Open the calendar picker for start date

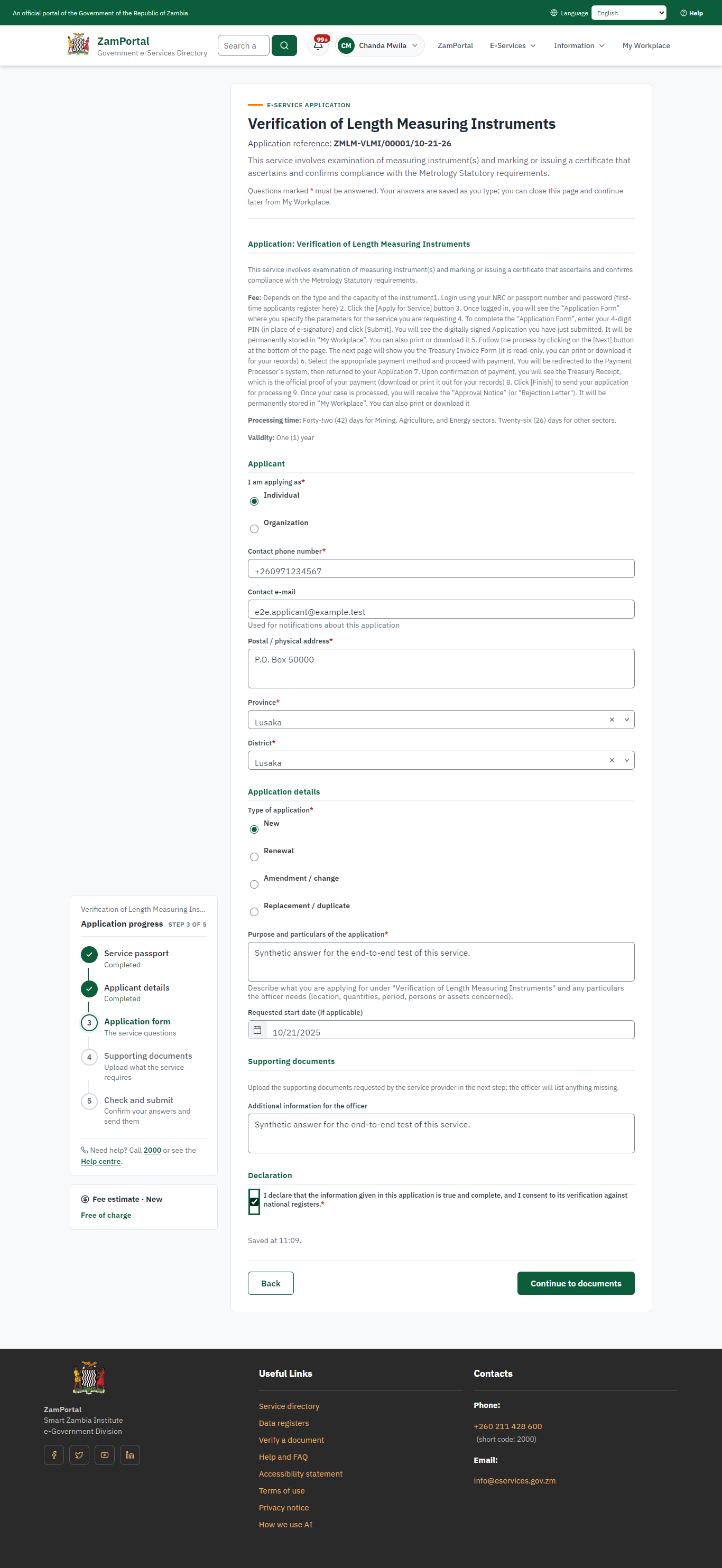coord(257,1030)
